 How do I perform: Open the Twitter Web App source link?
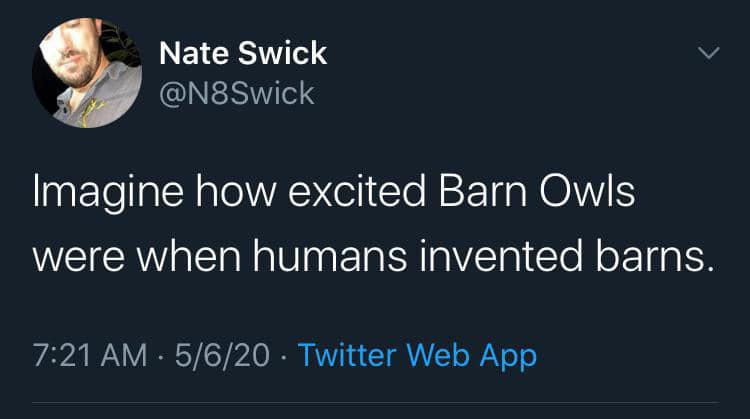pos(417,355)
